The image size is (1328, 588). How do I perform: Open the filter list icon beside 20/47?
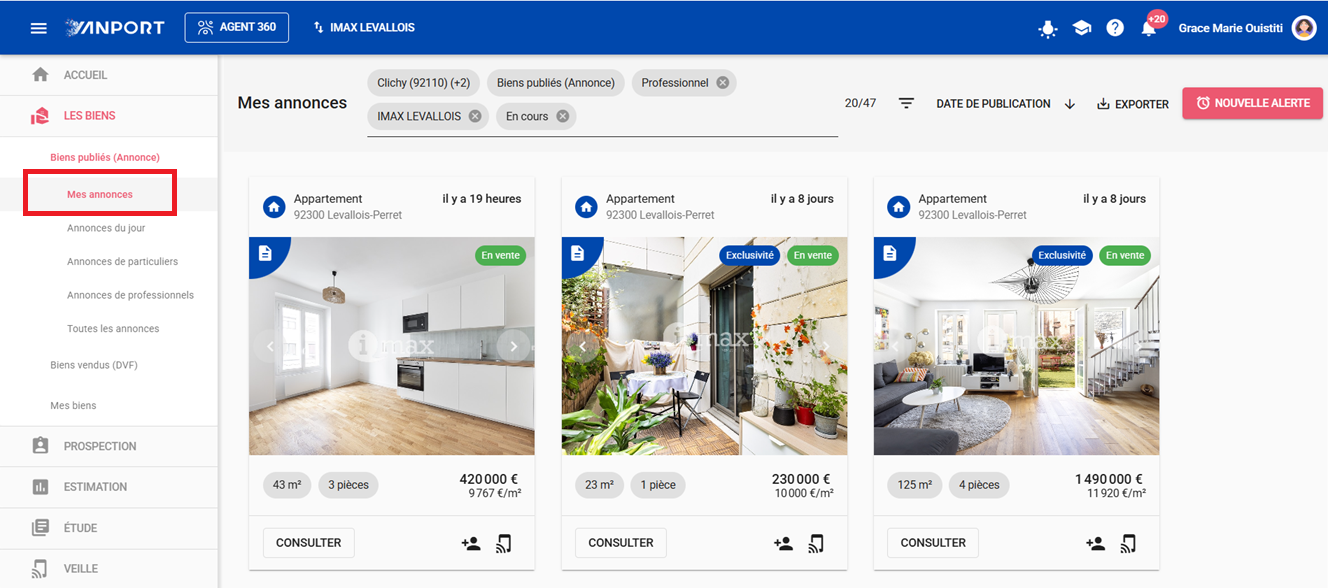coord(906,104)
